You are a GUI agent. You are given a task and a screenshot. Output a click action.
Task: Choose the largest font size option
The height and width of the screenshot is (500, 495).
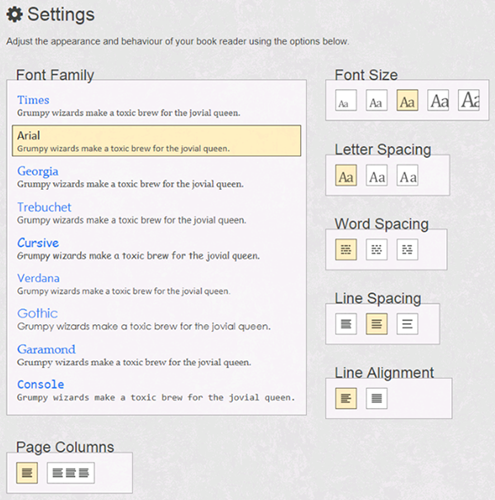468,100
